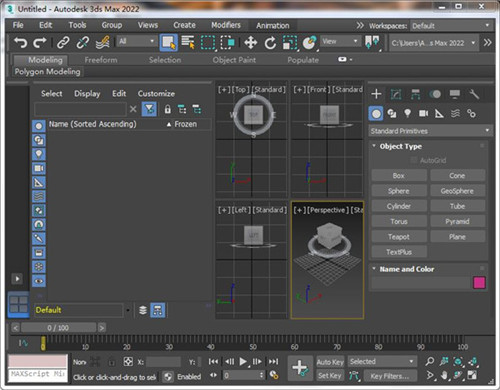
Task: Open the Customize menu in Scene Explorer
Action: click(x=156, y=94)
